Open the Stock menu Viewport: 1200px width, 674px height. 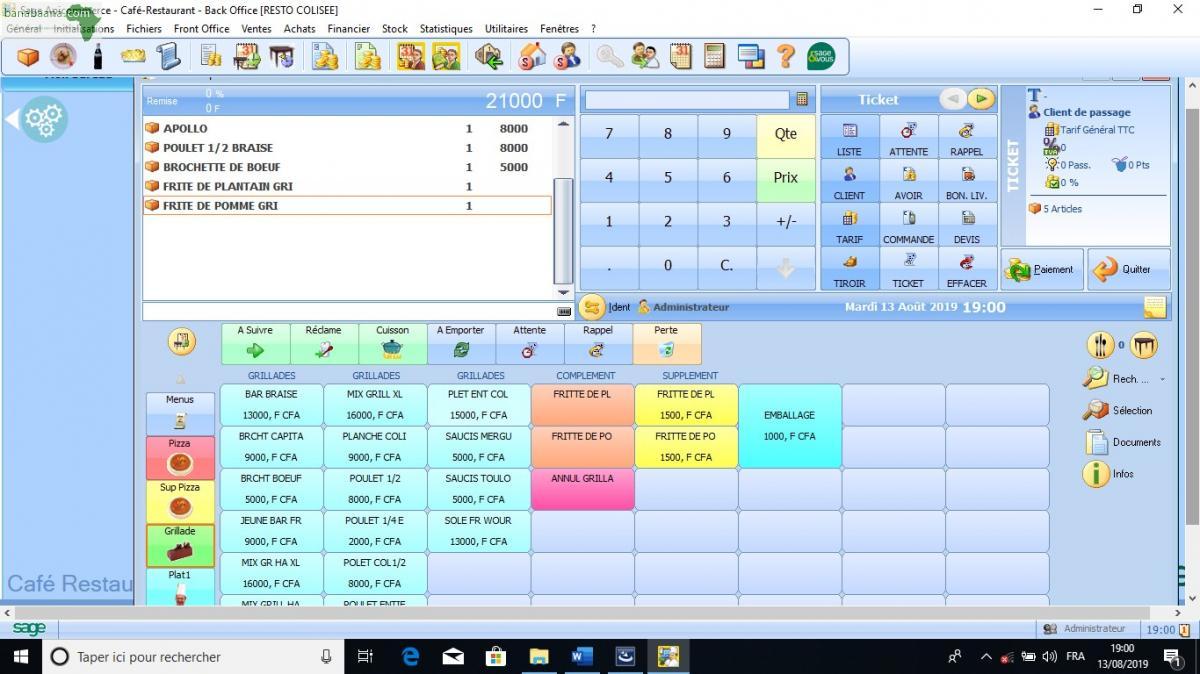coord(395,29)
